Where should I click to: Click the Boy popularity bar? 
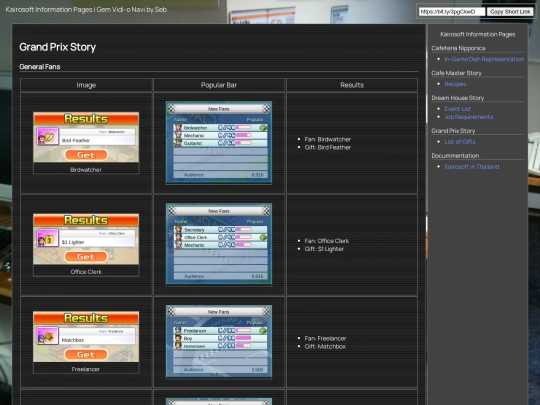(x=244, y=338)
